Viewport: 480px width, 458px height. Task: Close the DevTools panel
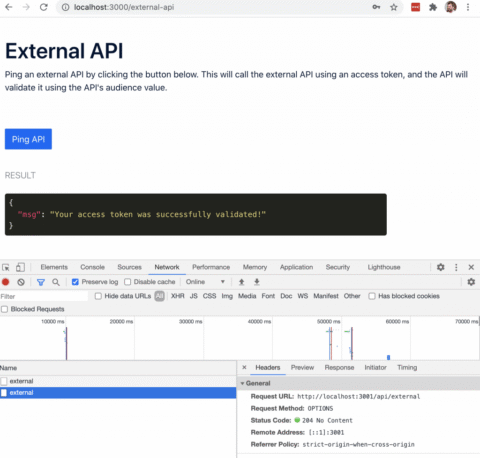pos(471,267)
